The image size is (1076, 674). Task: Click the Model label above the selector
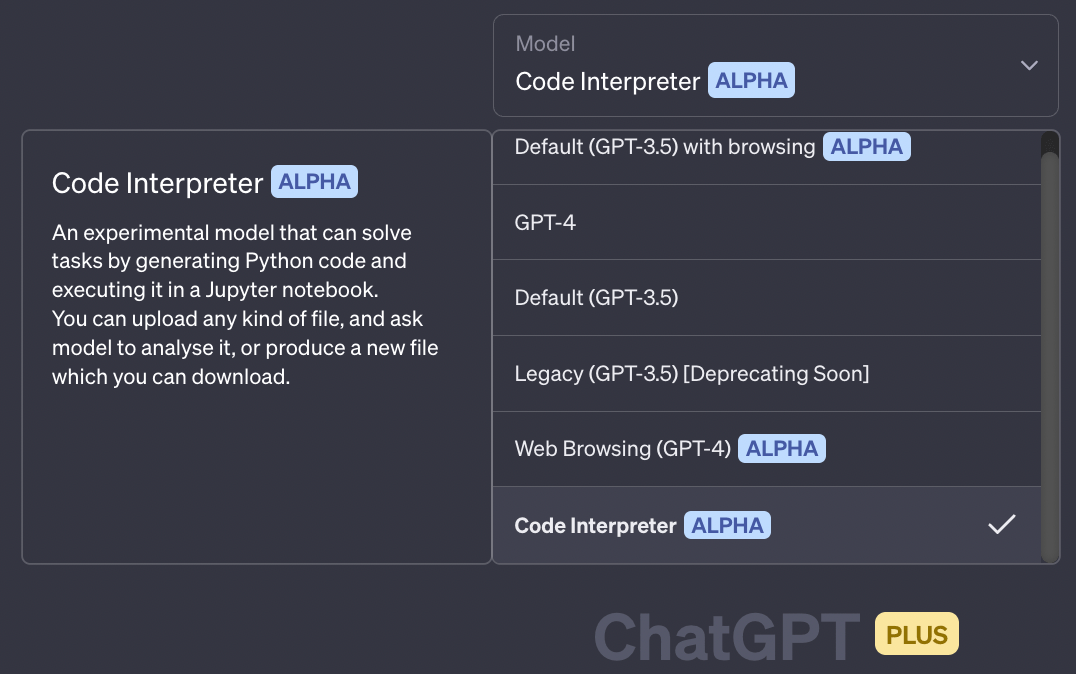[x=544, y=43]
